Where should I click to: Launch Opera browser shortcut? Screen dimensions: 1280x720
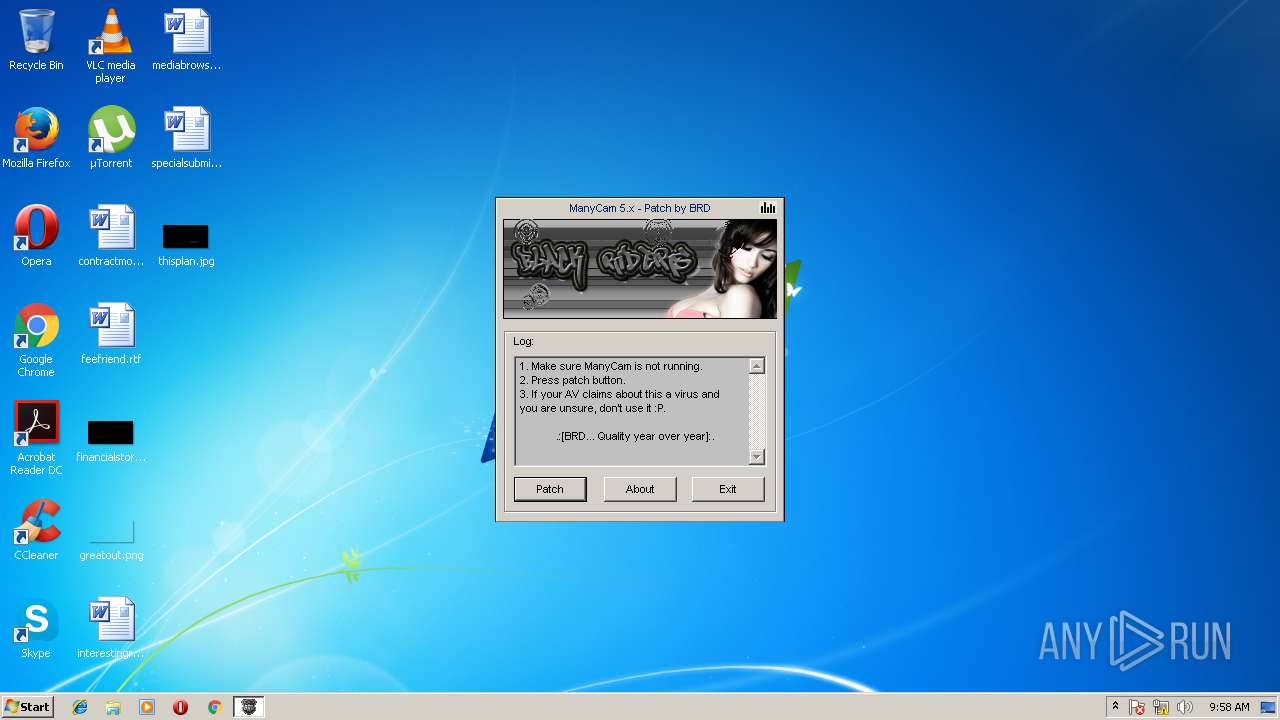(x=36, y=236)
